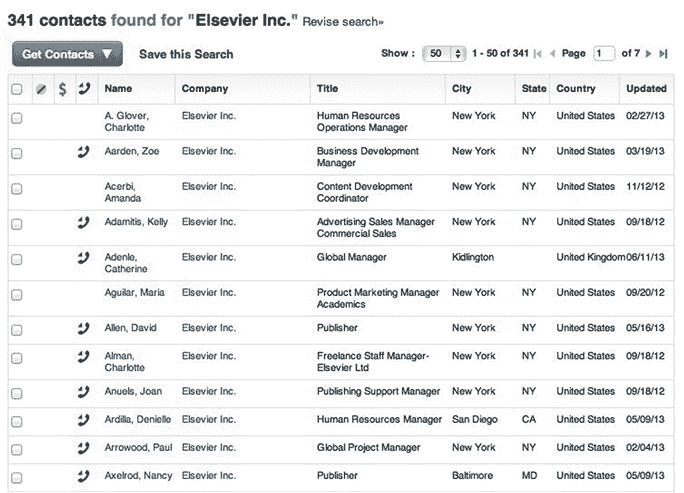
Task: Click Publishing Support Manager title cell
Action: coord(378,392)
